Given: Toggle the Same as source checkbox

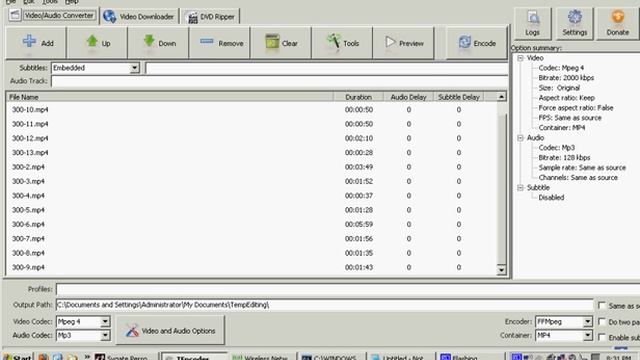Looking at the screenshot, I should 602,305.
